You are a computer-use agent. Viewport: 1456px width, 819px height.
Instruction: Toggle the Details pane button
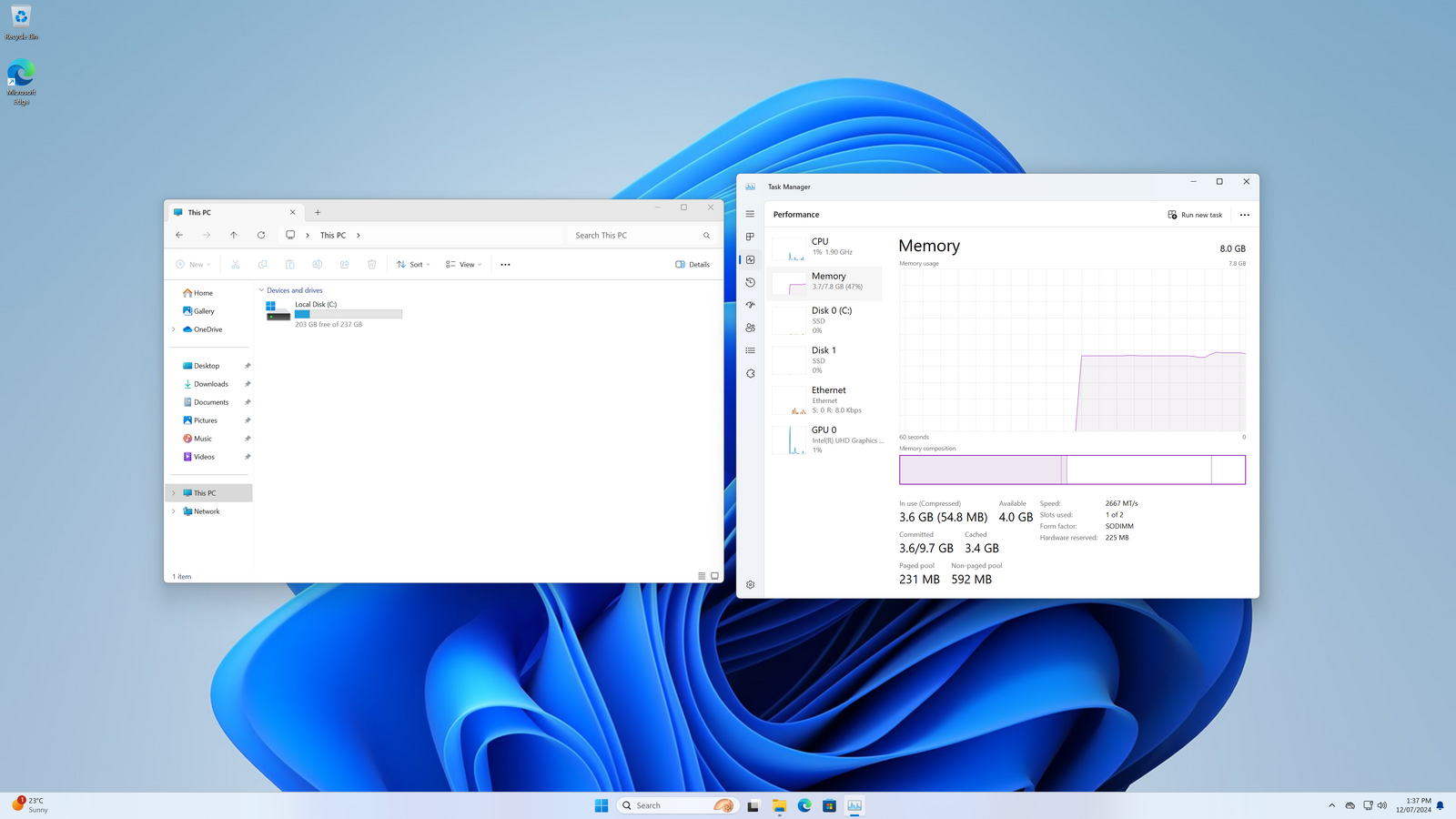(x=693, y=264)
